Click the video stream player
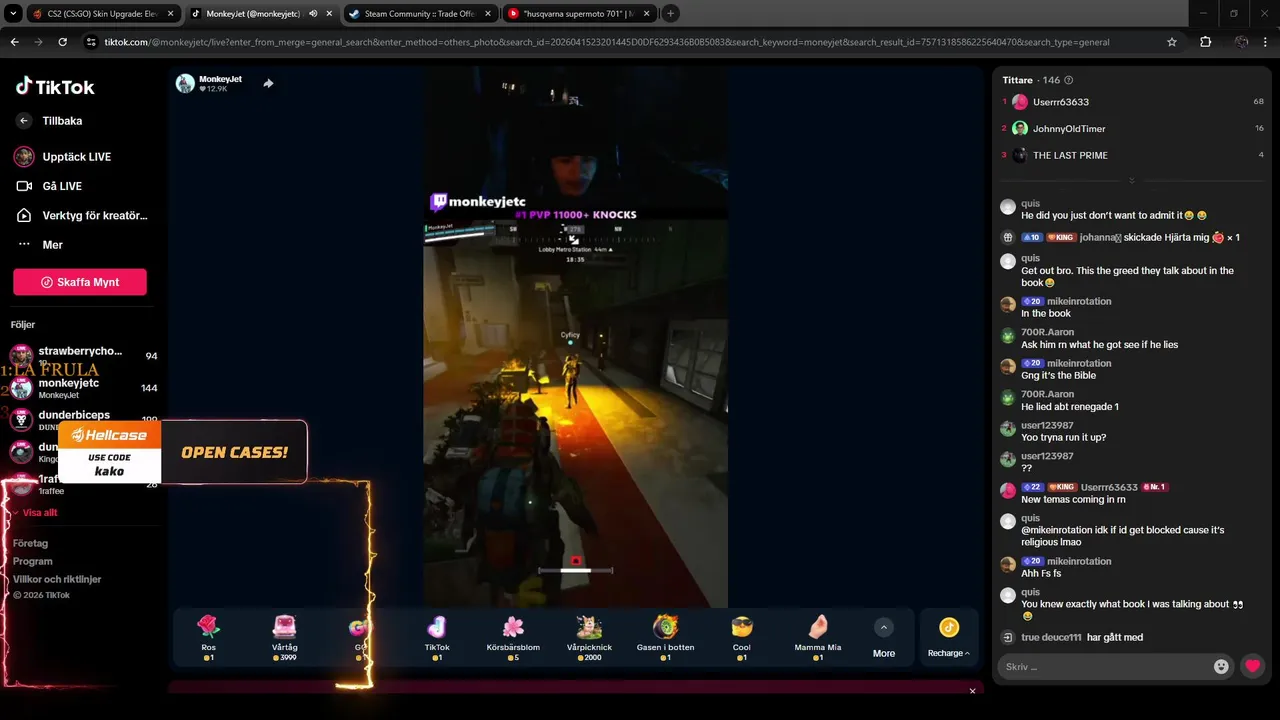The image size is (1280, 720). (575, 337)
